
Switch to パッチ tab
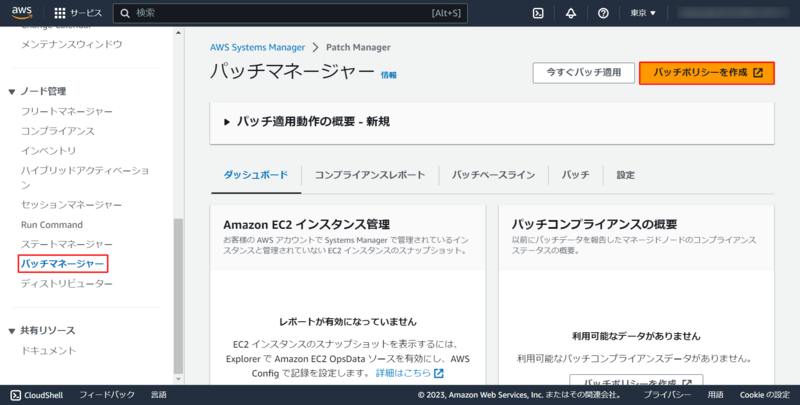[x=576, y=175]
